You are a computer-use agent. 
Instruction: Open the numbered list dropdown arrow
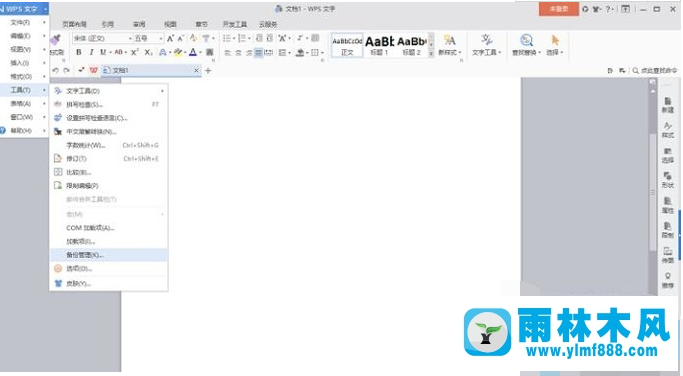(x=249, y=38)
